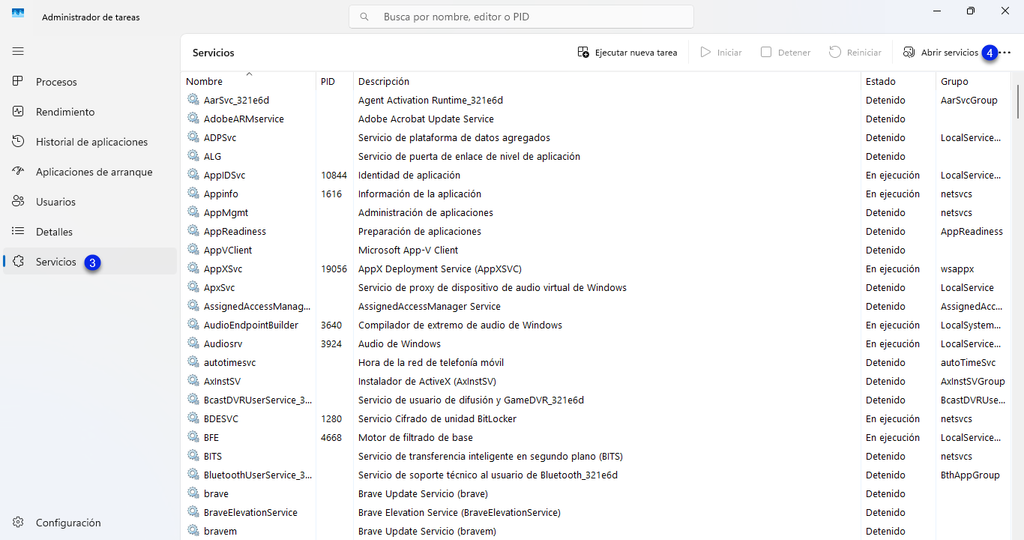Viewport: 1024px width, 540px height.
Task: Click the ALG service icon
Action: (193, 155)
